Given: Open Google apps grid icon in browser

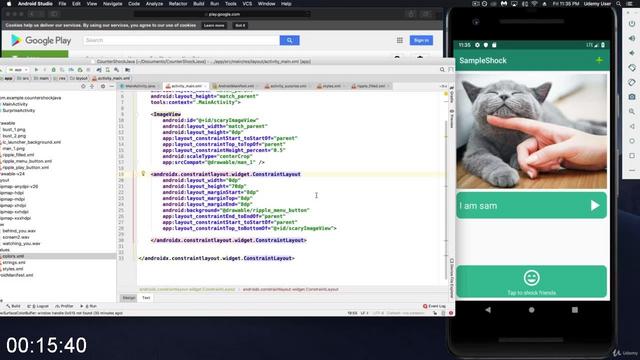Looking at the screenshot, I should coord(400,40).
